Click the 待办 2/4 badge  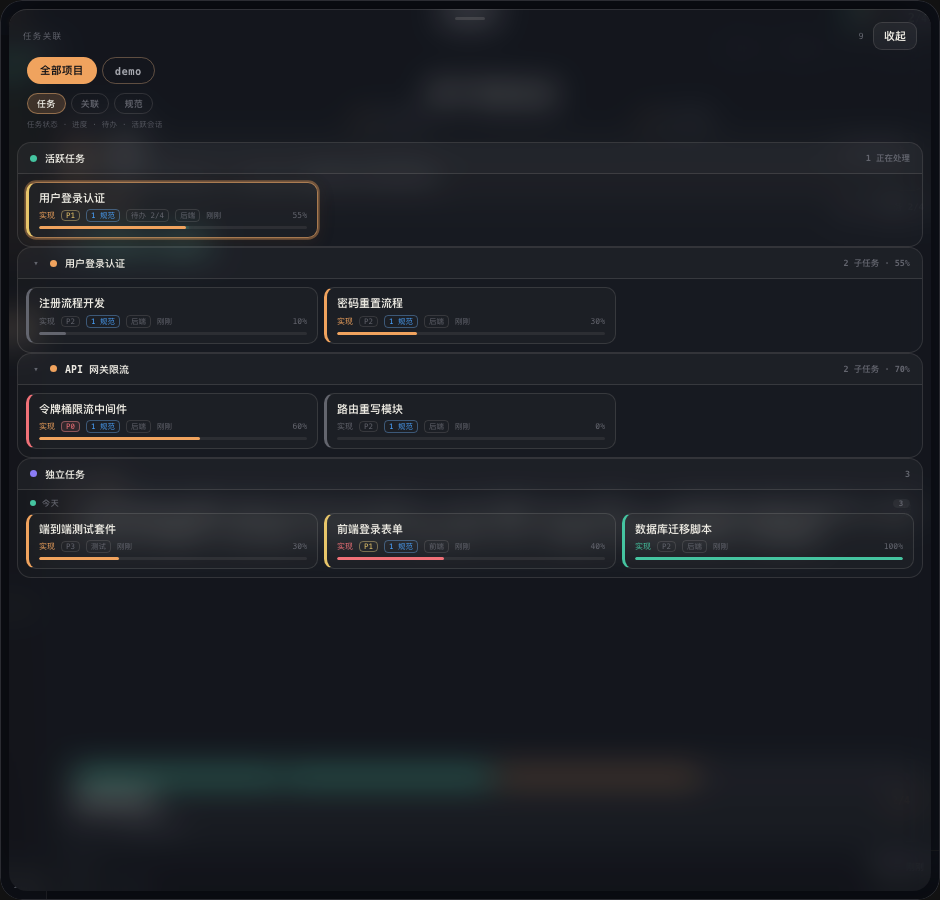coord(147,215)
